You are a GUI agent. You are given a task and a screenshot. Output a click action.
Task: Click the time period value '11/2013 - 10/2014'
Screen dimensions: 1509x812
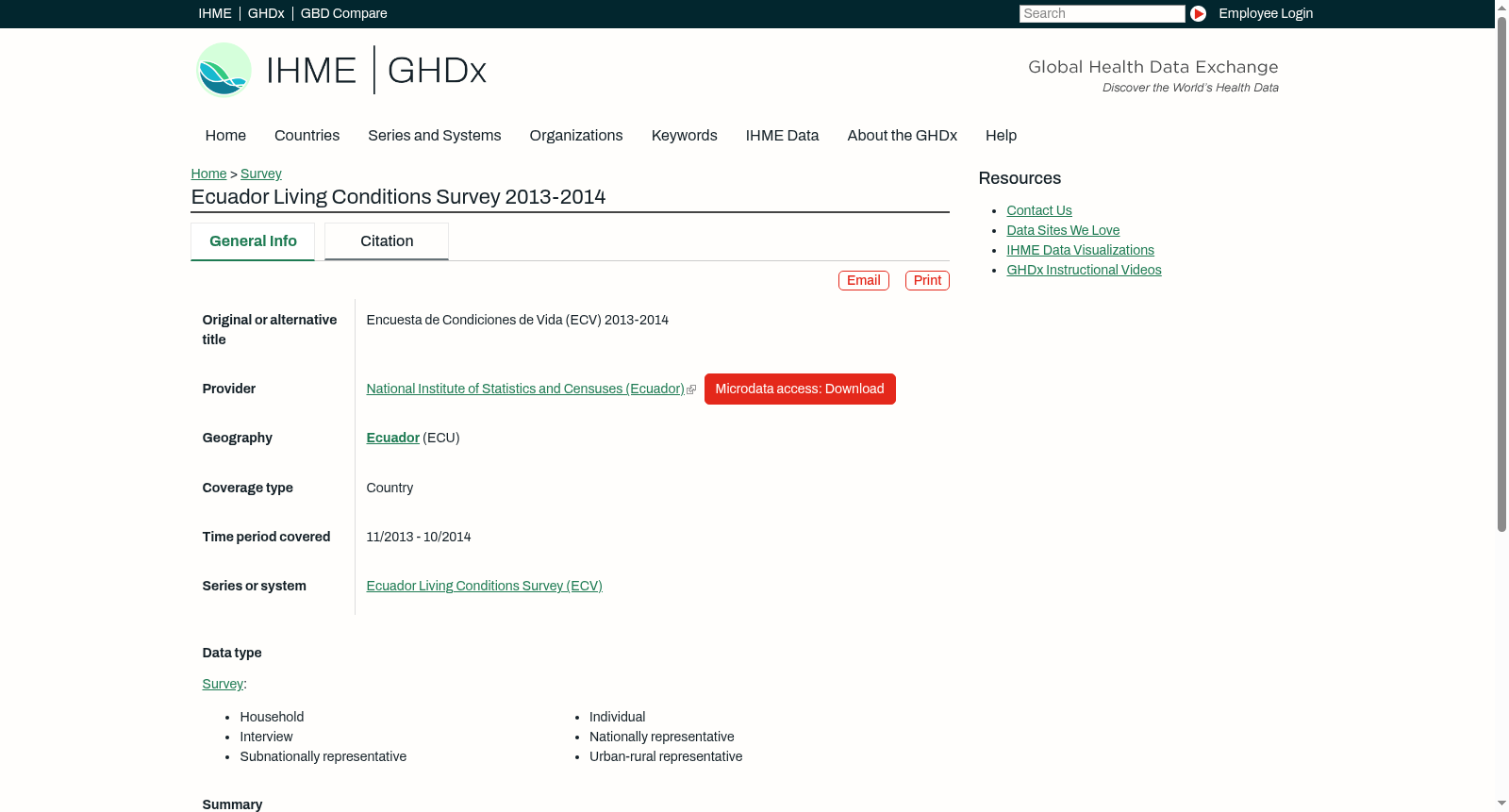(x=419, y=538)
